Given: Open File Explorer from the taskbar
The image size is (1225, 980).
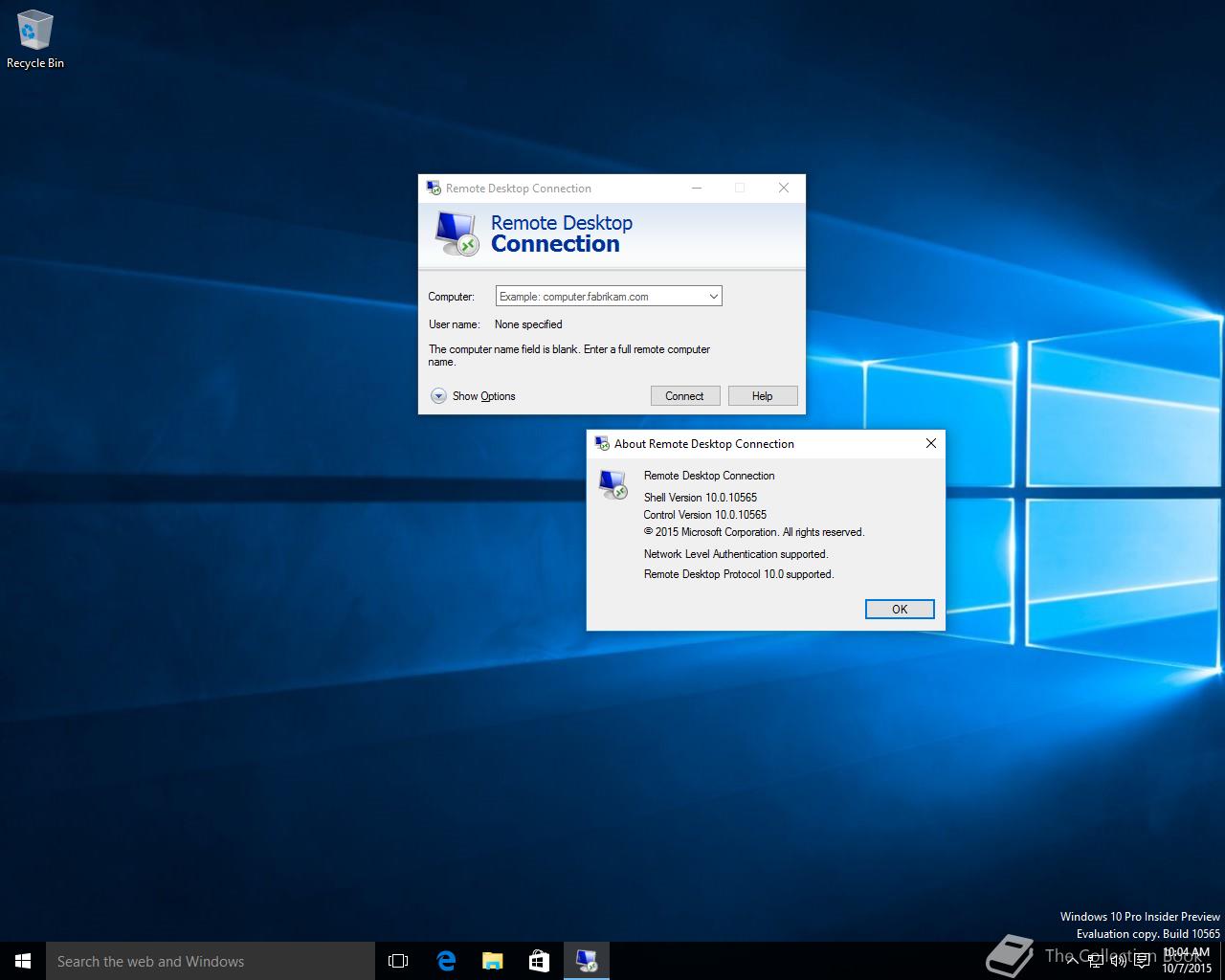Looking at the screenshot, I should click(492, 961).
